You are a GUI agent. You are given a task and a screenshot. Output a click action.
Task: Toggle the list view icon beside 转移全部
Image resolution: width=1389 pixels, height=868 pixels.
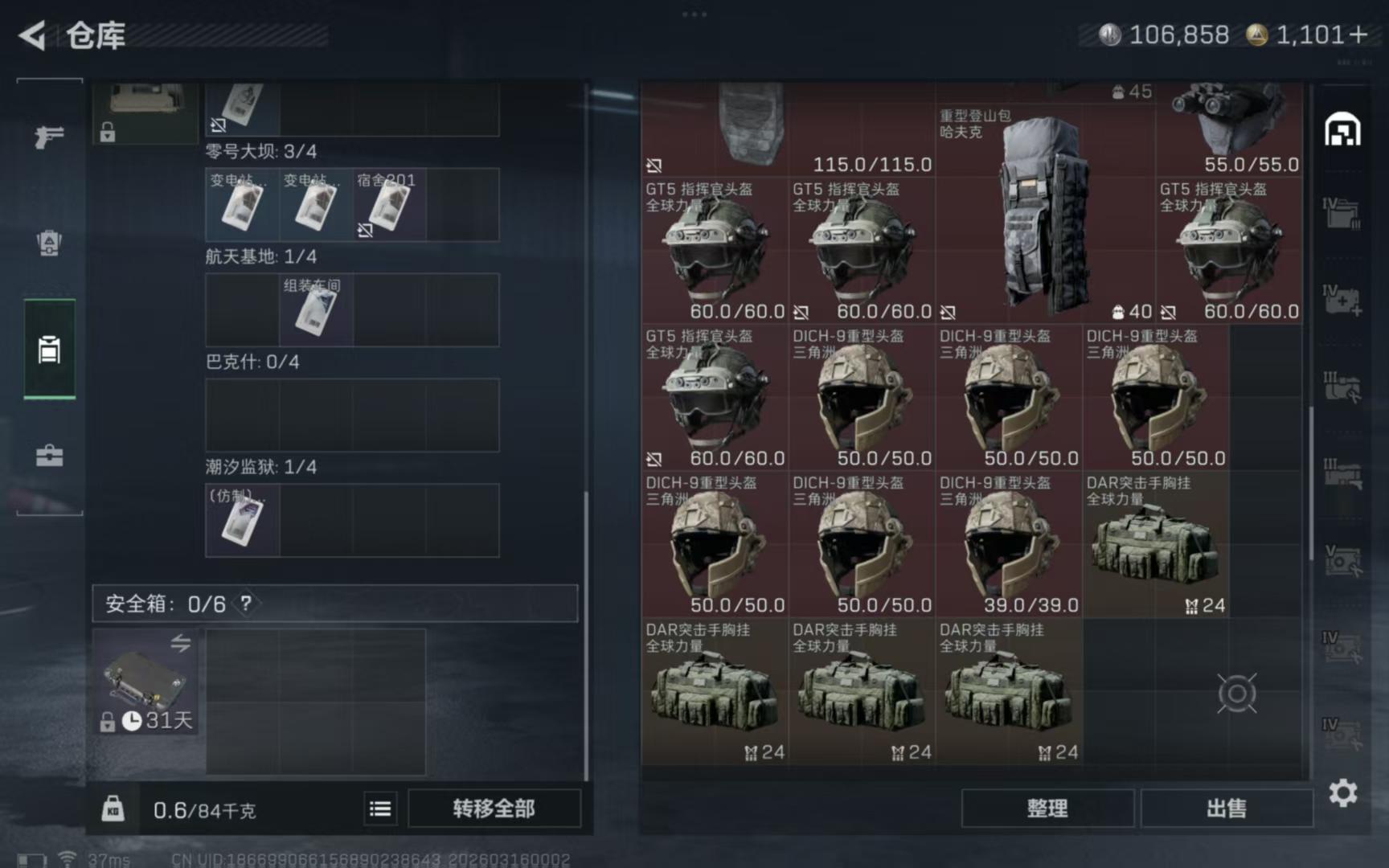tap(380, 809)
